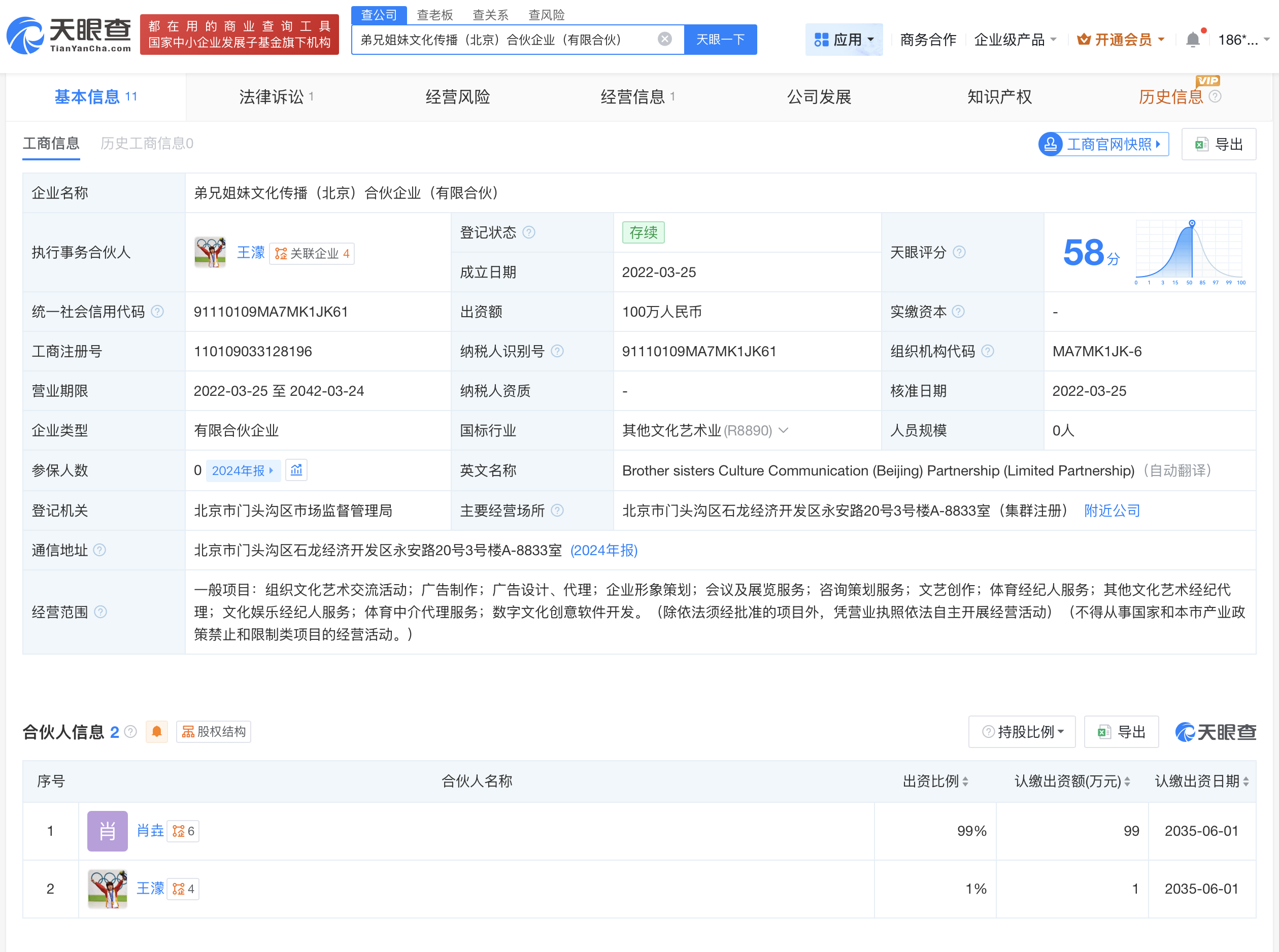Screen dimensions: 1279x952
Task: Open the 持股比例 dropdown
Action: click(1022, 732)
